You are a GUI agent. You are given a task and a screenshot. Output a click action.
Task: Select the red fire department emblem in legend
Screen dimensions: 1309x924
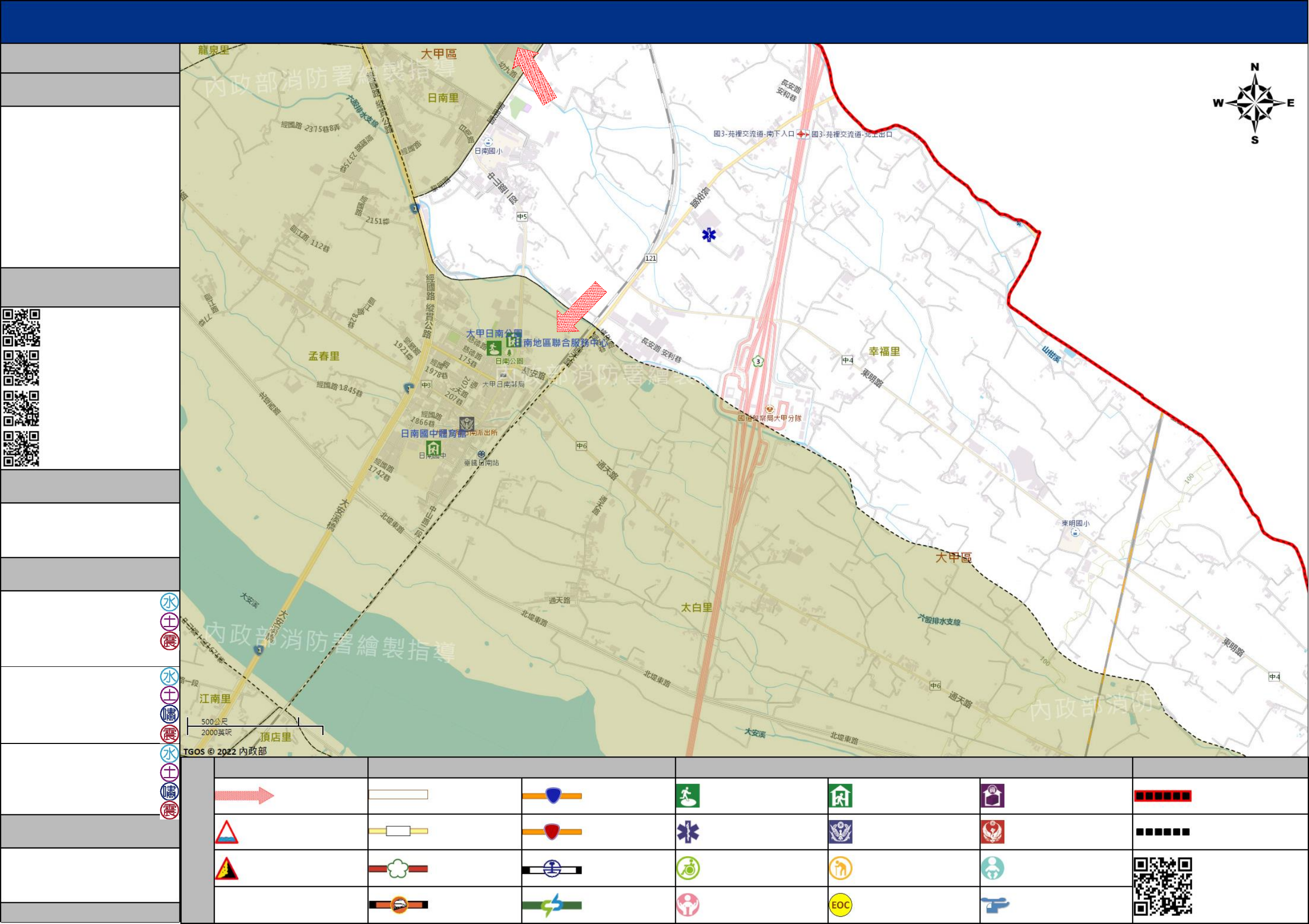pos(992,832)
